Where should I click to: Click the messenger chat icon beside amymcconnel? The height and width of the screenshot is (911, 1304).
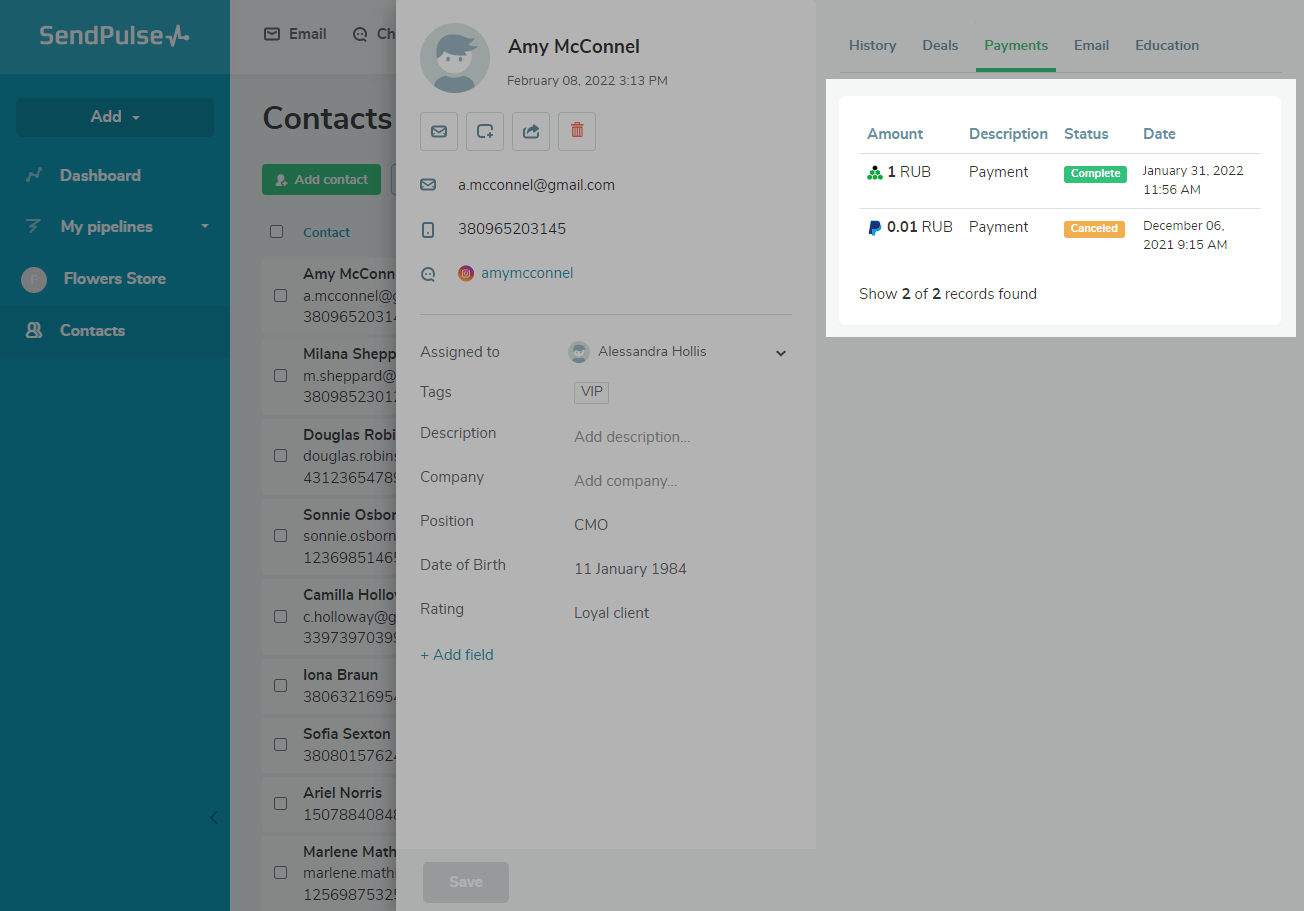428,274
